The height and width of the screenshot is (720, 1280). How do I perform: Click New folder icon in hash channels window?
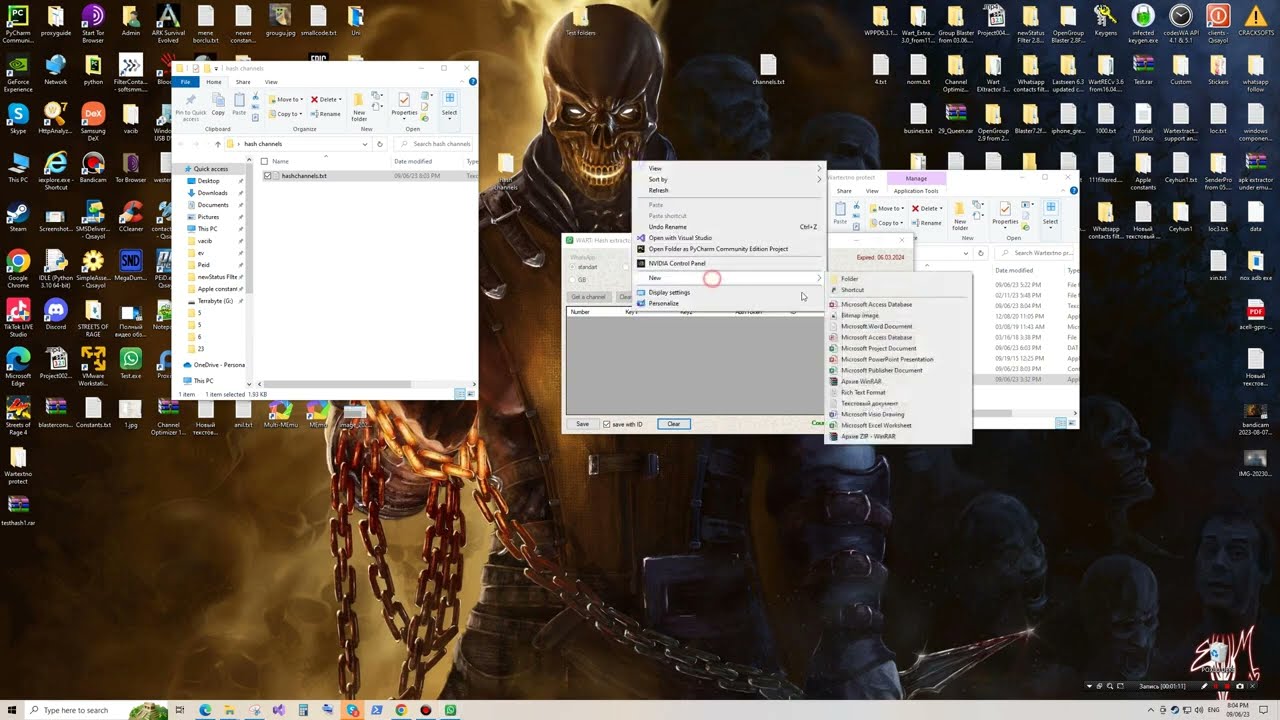359,105
